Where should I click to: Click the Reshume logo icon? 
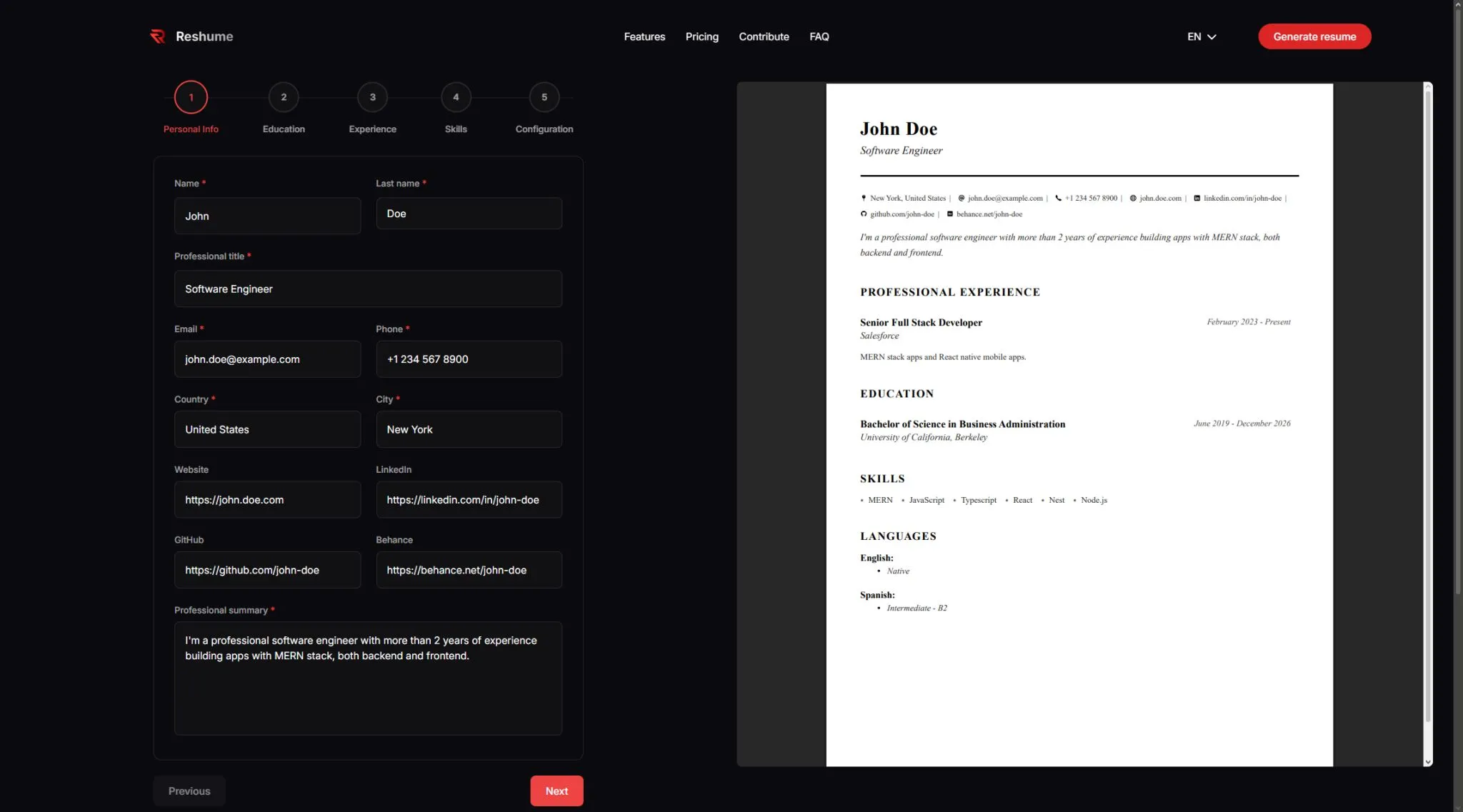click(x=157, y=36)
